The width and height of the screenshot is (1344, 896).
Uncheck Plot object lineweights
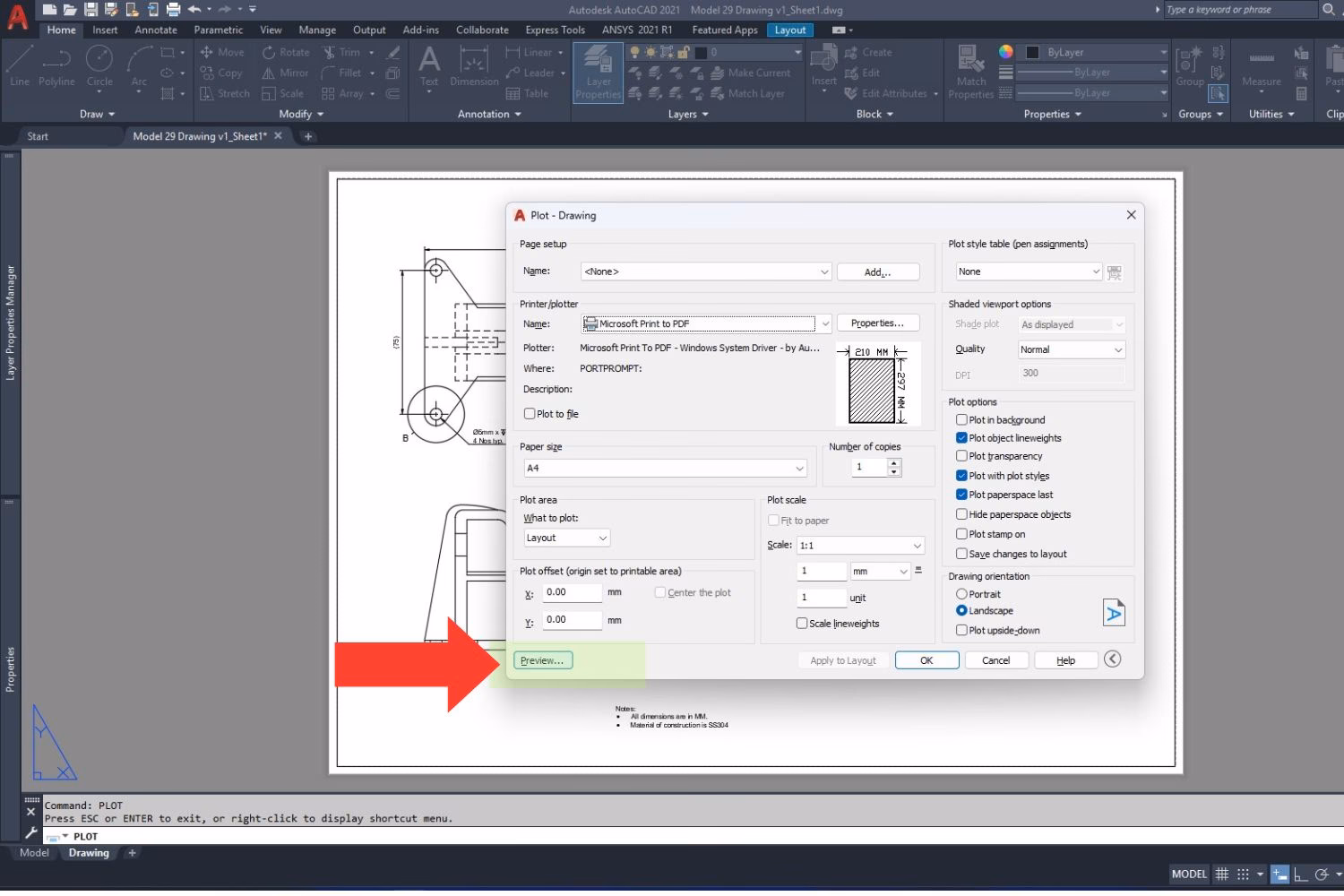(961, 438)
